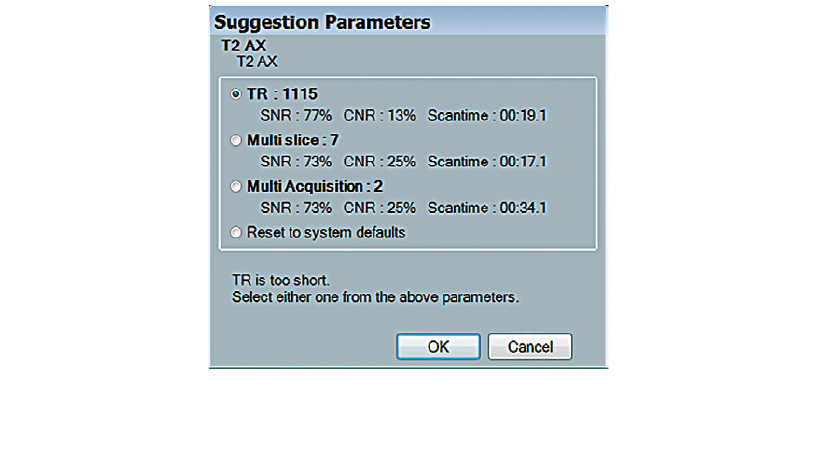Choose the Multi slice : 7 radio option
Viewport: 816px width, 451px height.
(x=236, y=141)
